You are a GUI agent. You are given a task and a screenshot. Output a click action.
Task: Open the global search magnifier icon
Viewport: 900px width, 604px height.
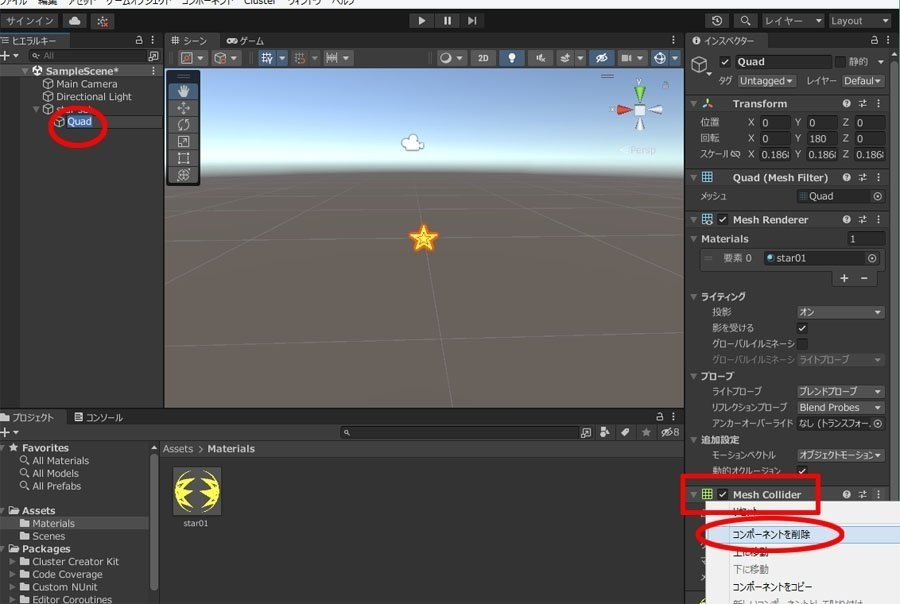click(745, 21)
